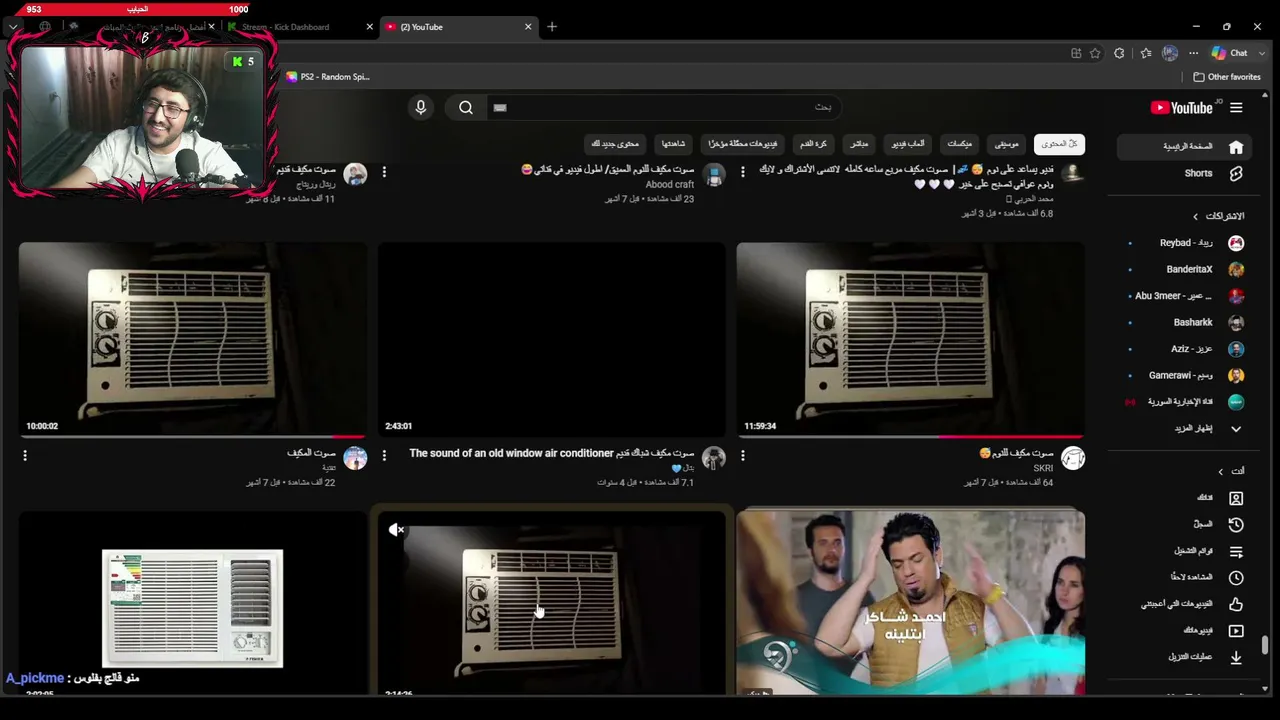Open the Other favorites folder
The height and width of the screenshot is (720, 1280).
(1227, 77)
